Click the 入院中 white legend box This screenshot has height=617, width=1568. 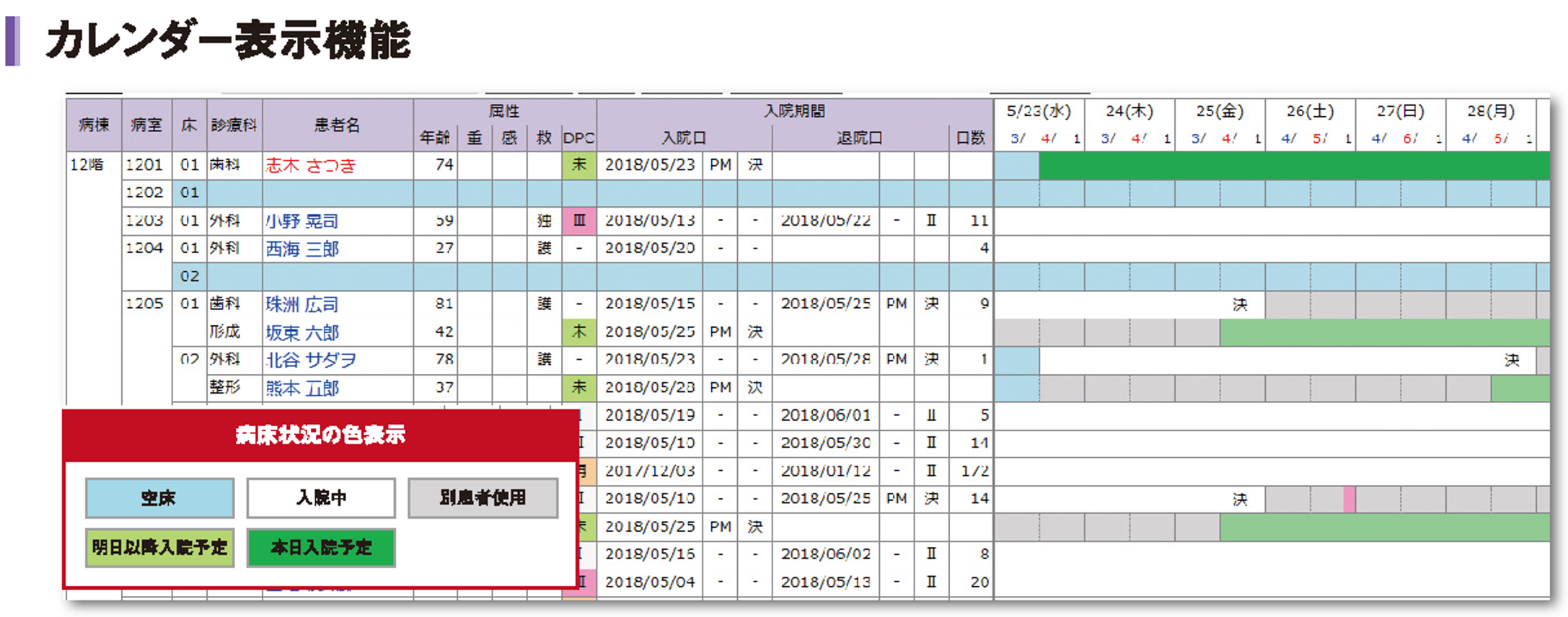point(321,498)
